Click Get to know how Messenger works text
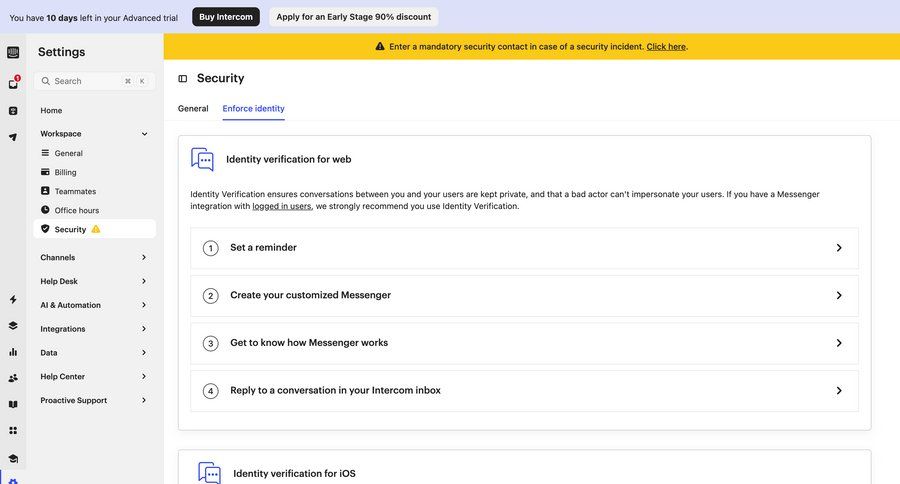This screenshot has width=900, height=484. click(x=309, y=343)
